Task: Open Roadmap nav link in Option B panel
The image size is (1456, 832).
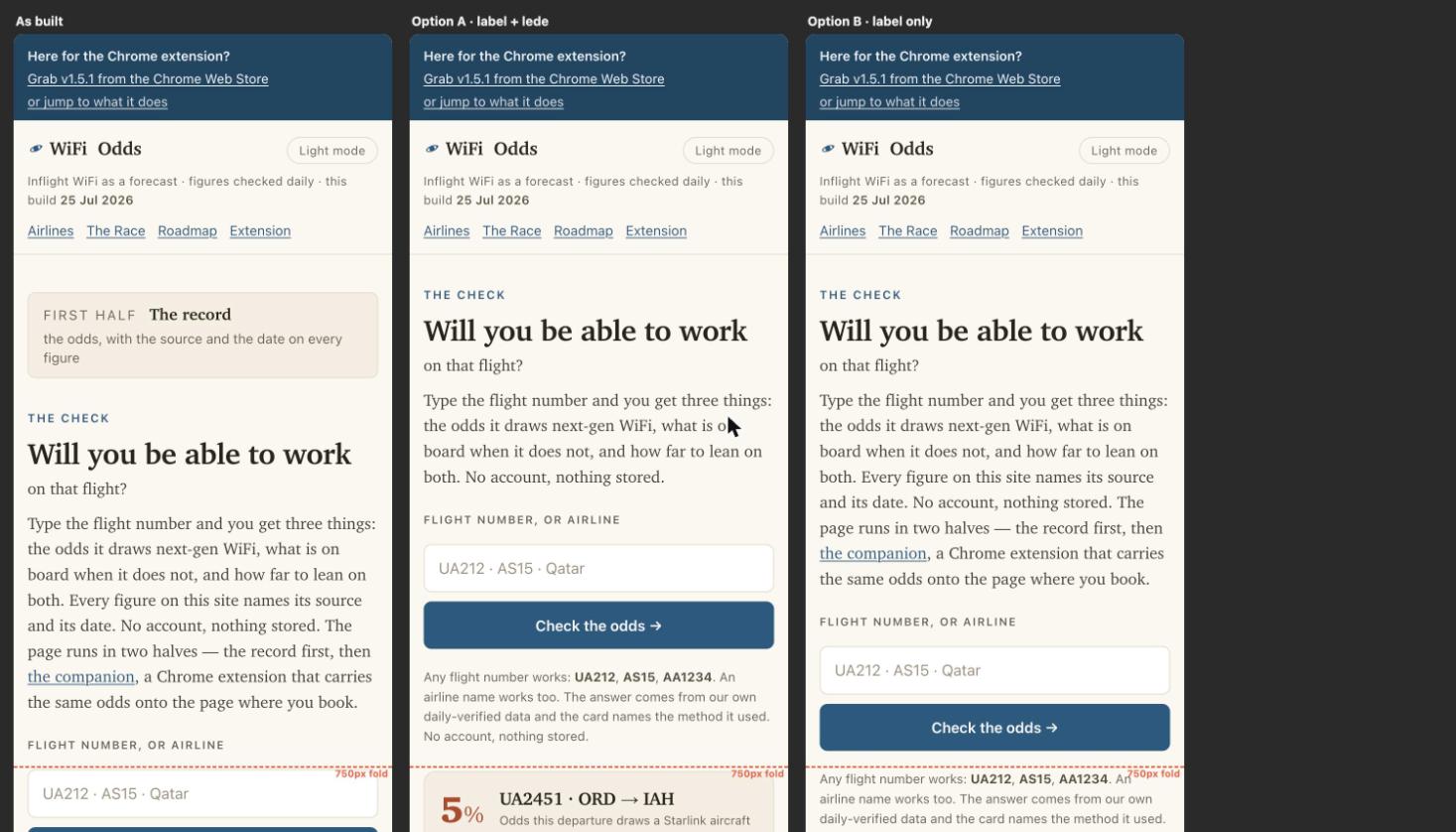Action: click(x=980, y=231)
